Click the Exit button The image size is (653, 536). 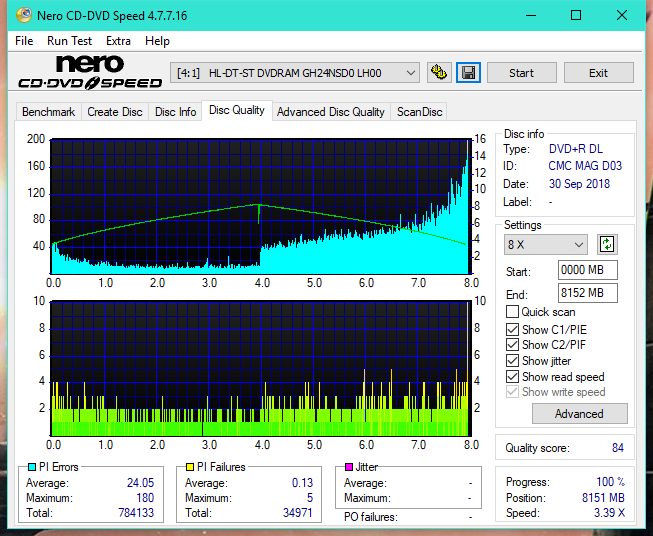coord(598,73)
